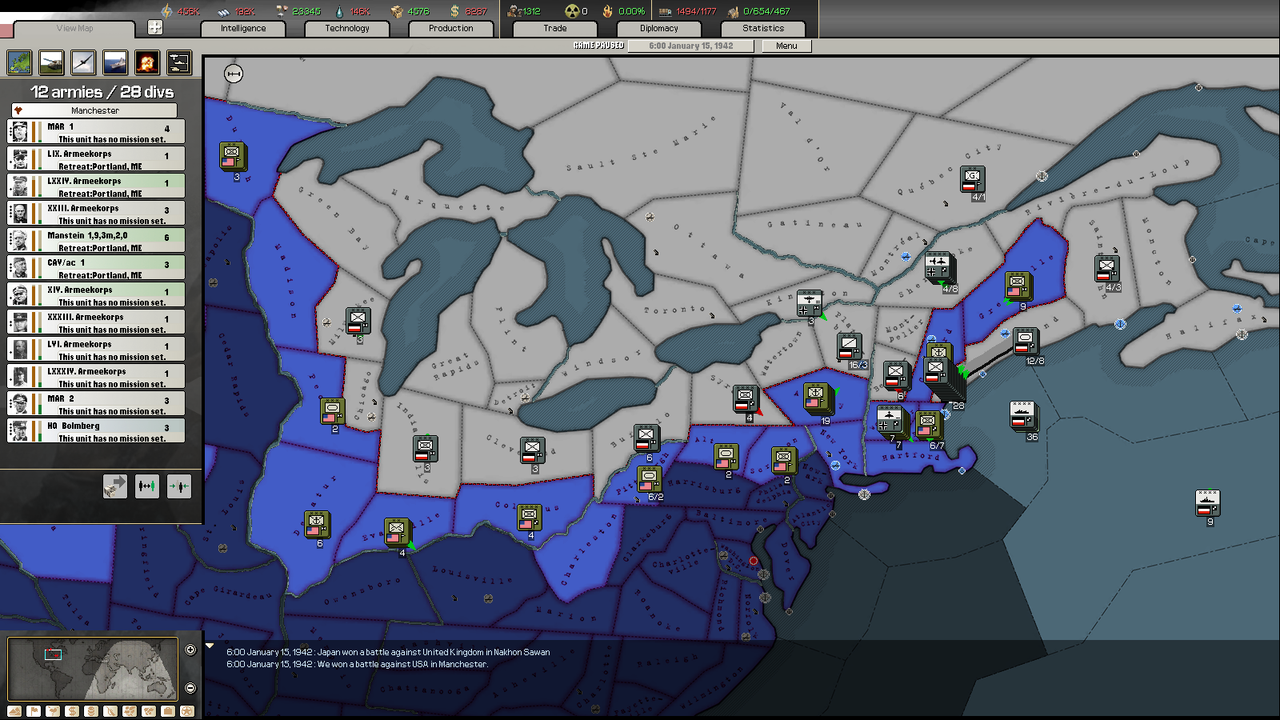Open the Intelligence tab
This screenshot has height=720, width=1280.
243,28
